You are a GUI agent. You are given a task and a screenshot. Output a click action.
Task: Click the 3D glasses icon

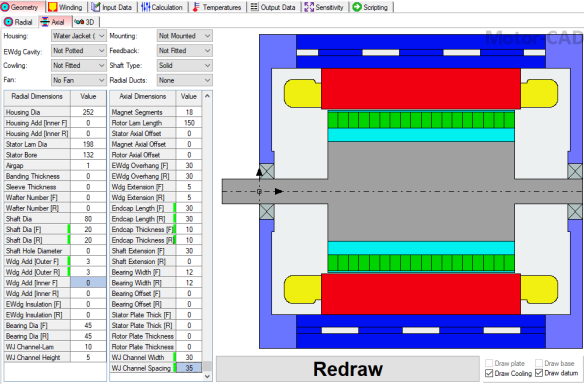79,22
